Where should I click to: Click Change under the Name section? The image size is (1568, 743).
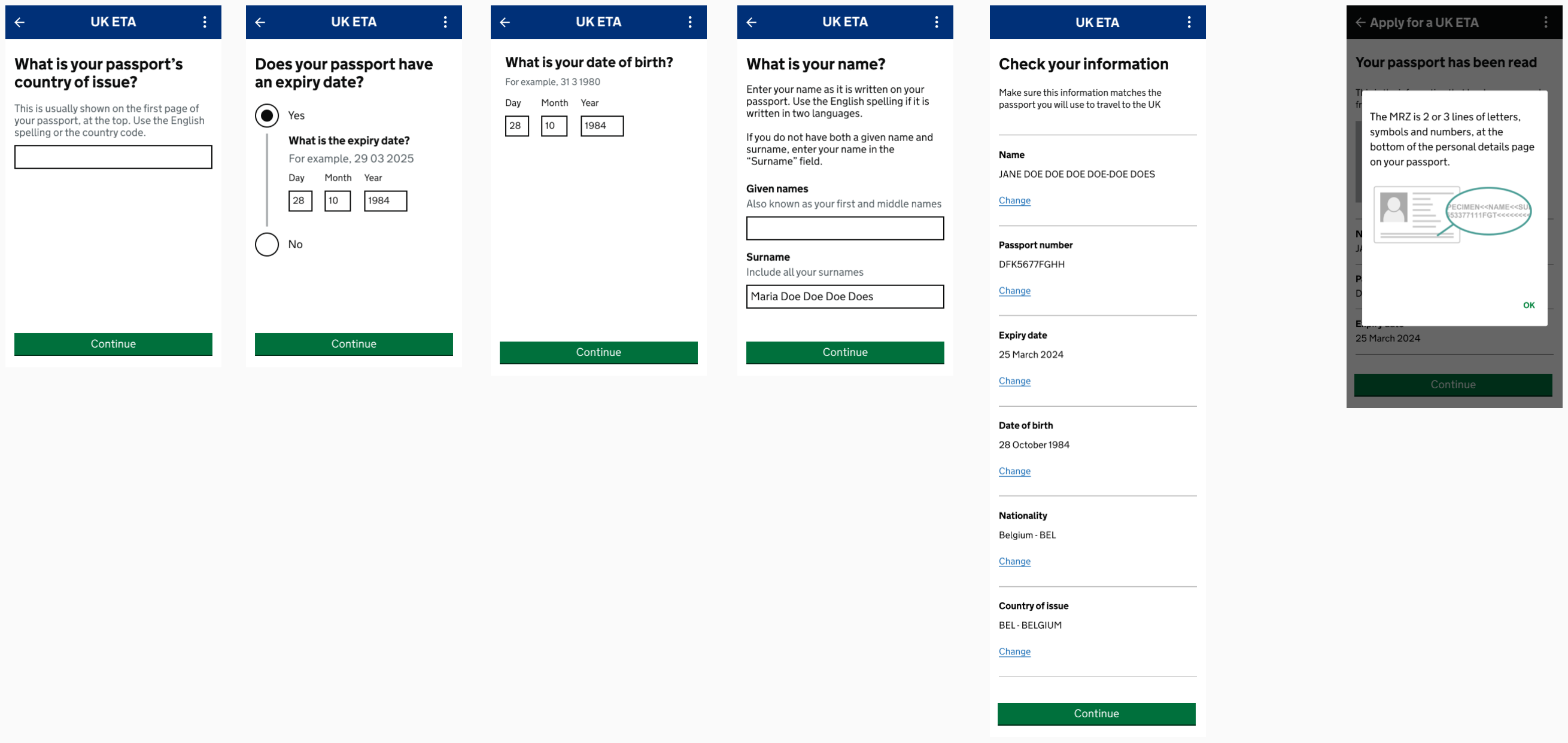(x=1014, y=200)
